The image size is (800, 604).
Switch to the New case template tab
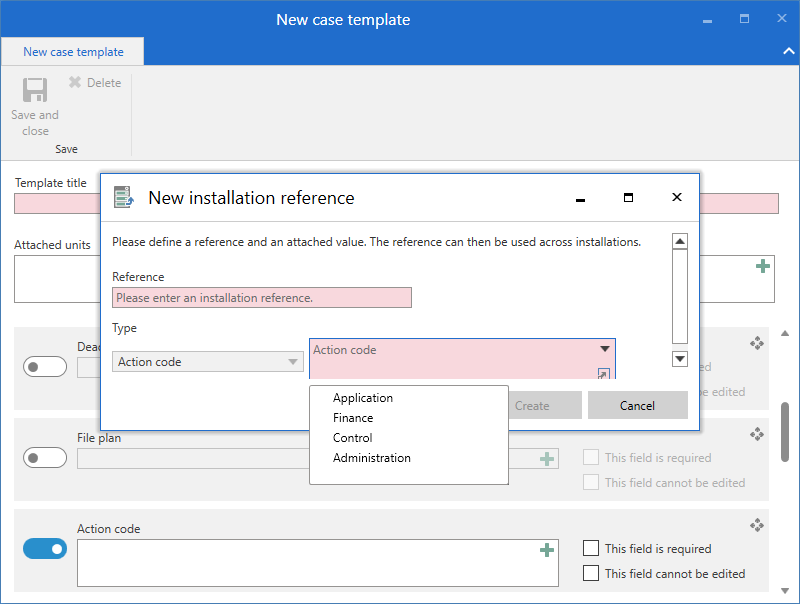tap(73, 52)
